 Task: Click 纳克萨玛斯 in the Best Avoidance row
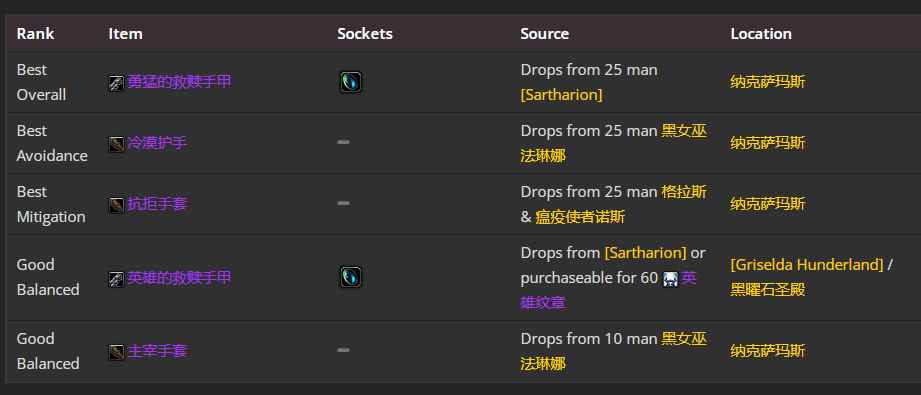pyautogui.click(x=768, y=143)
